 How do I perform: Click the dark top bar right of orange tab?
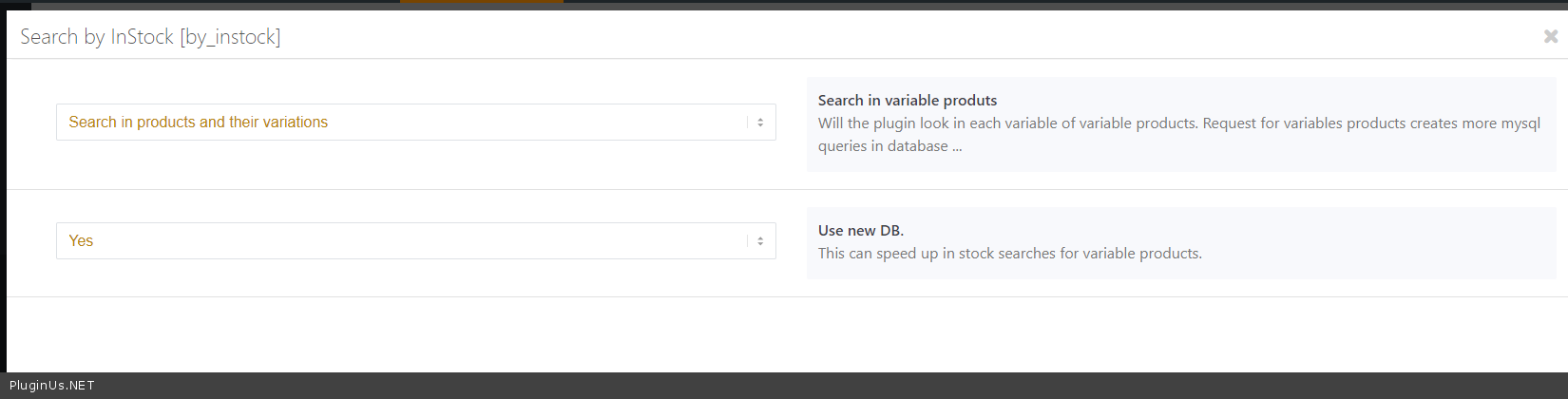click(1045, 4)
